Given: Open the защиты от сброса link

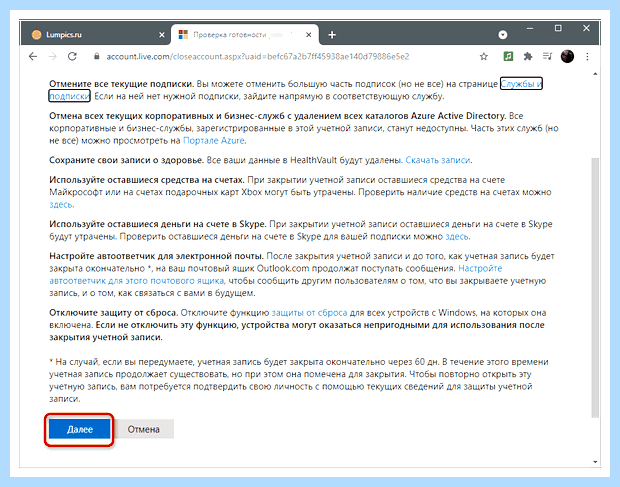Looking at the screenshot, I should pyautogui.click(x=309, y=313).
